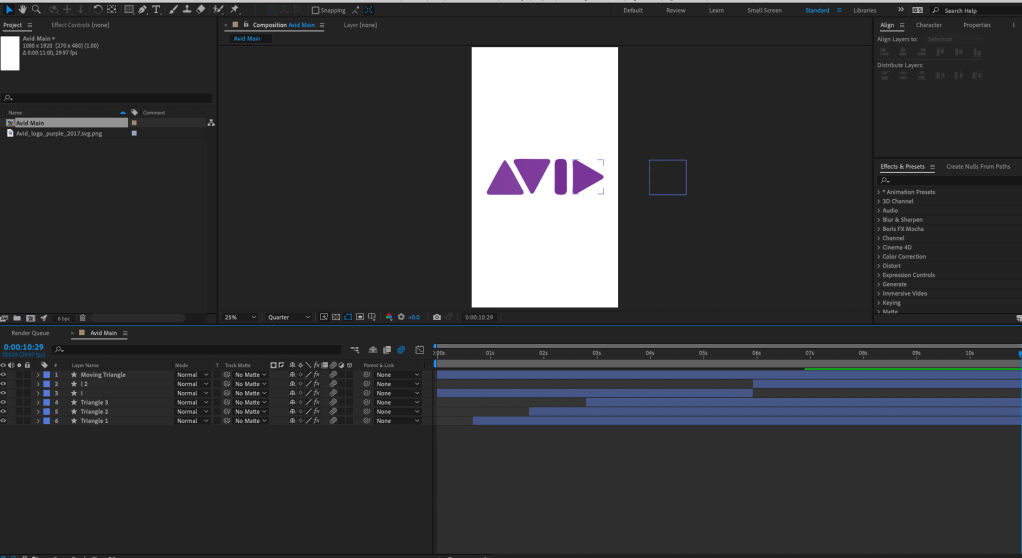
Task: Open the 25% magnification dropdown
Action: tap(240, 317)
